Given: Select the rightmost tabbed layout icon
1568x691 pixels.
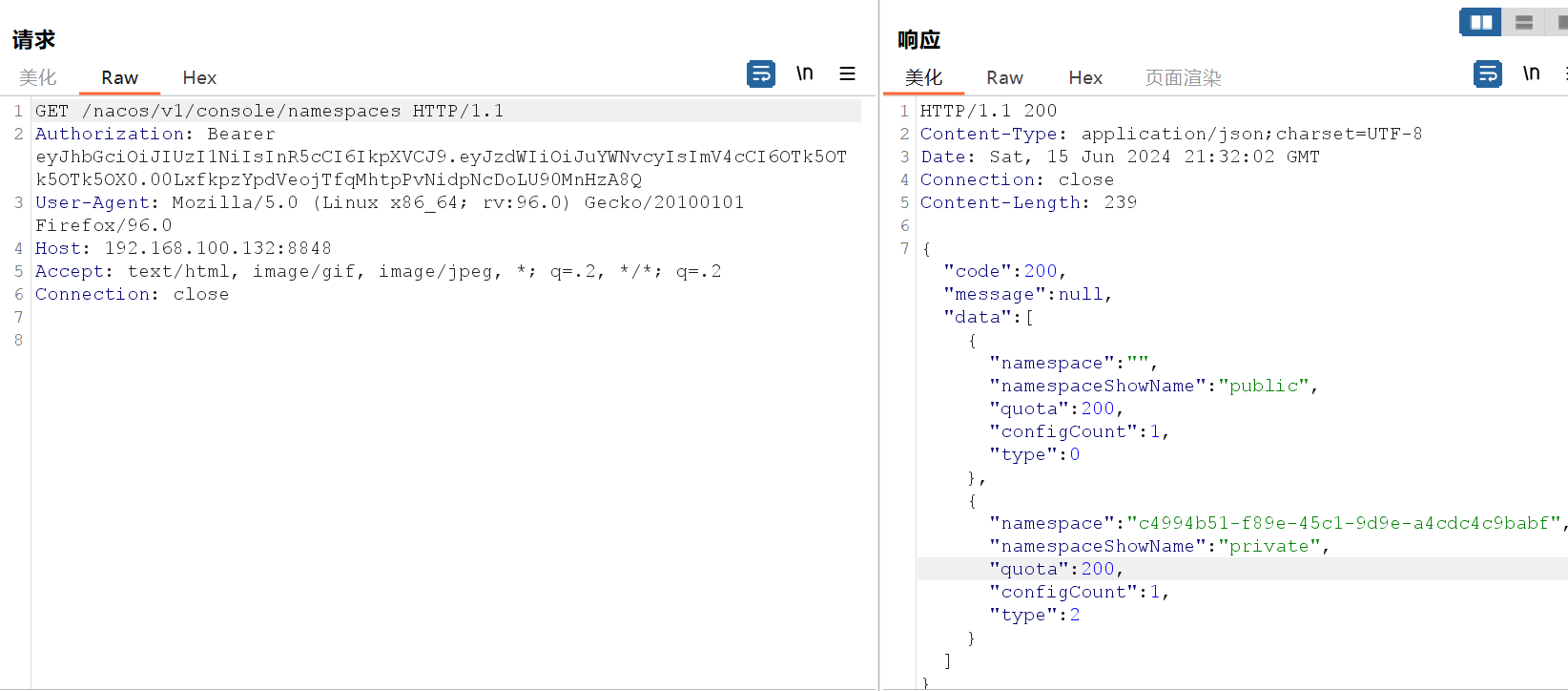Looking at the screenshot, I should [x=1561, y=22].
